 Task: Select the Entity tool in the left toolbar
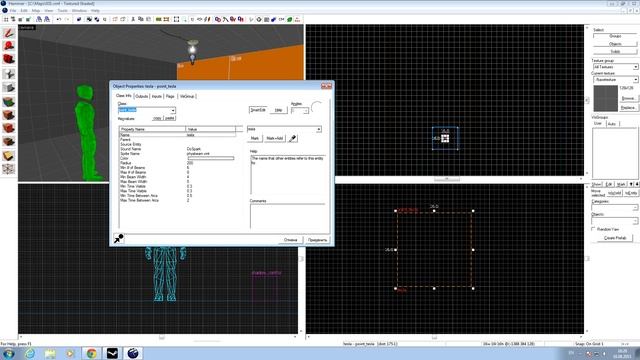point(9,74)
